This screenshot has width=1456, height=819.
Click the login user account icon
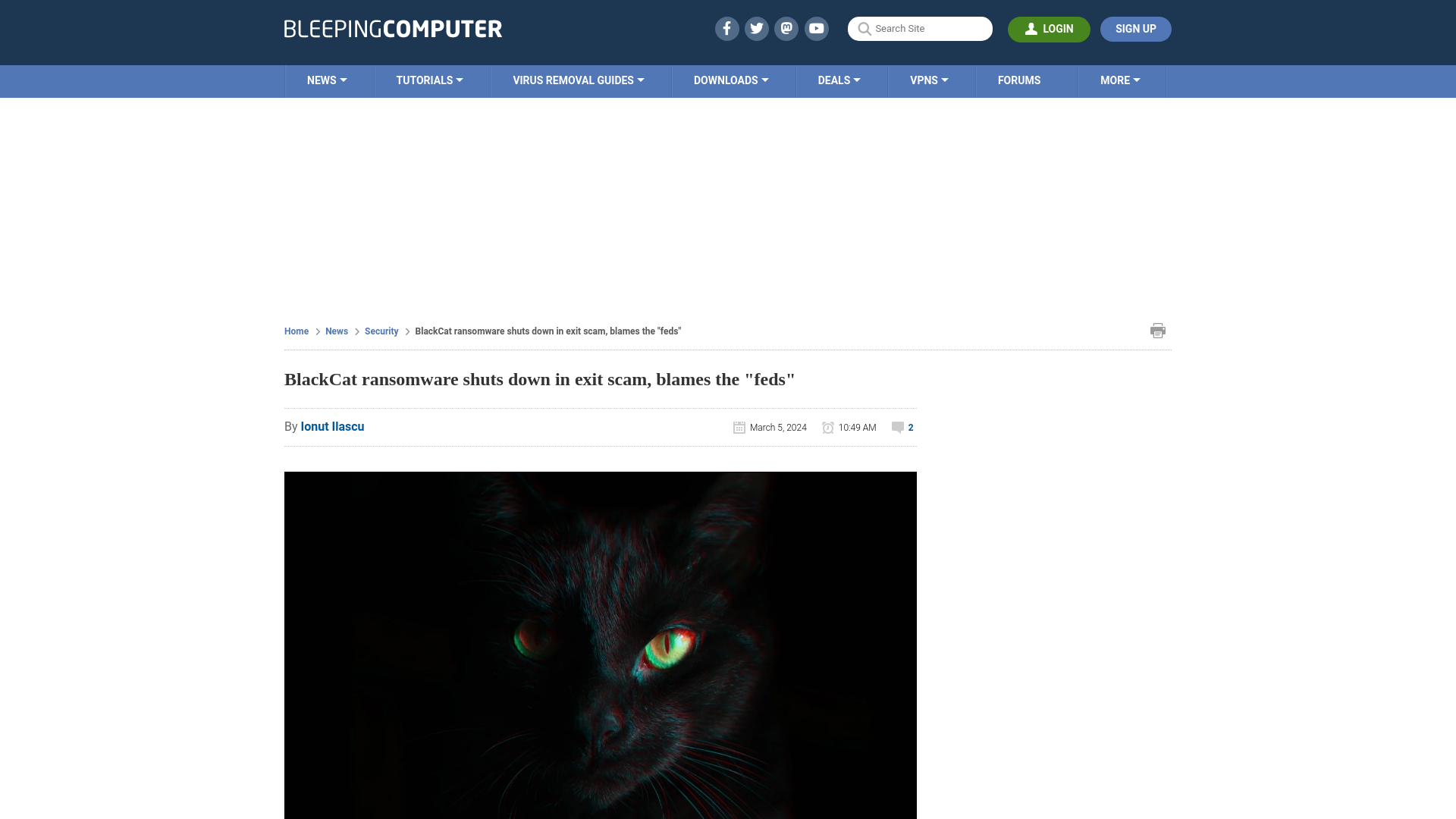1031,29
